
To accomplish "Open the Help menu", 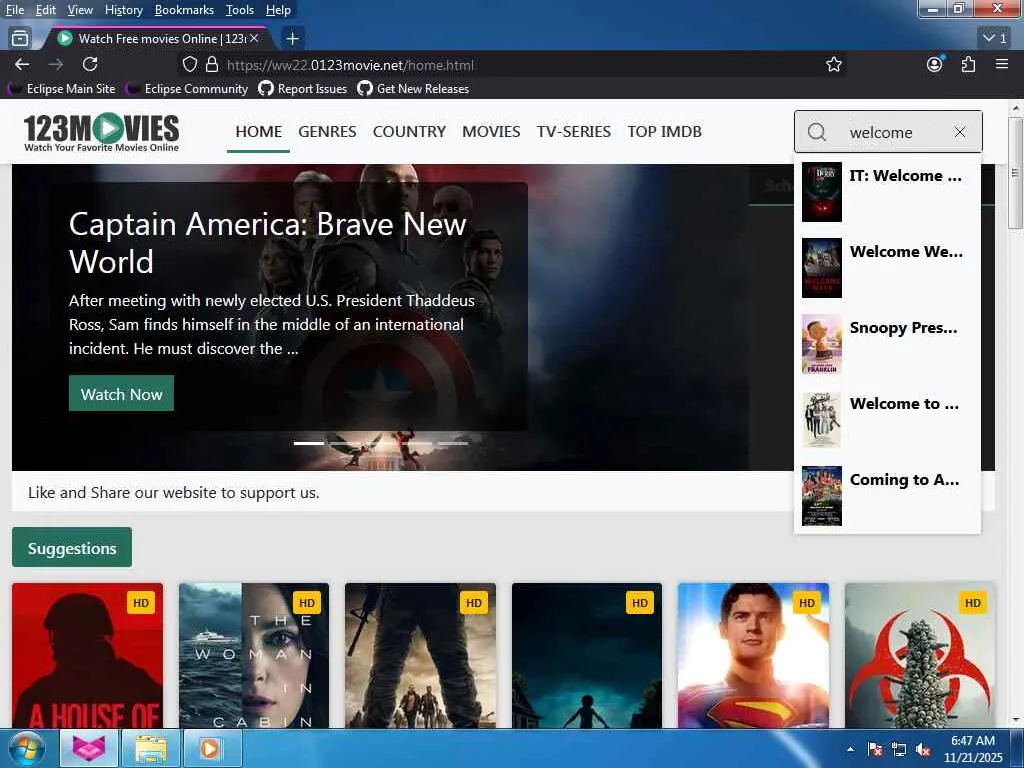I will point(278,10).
